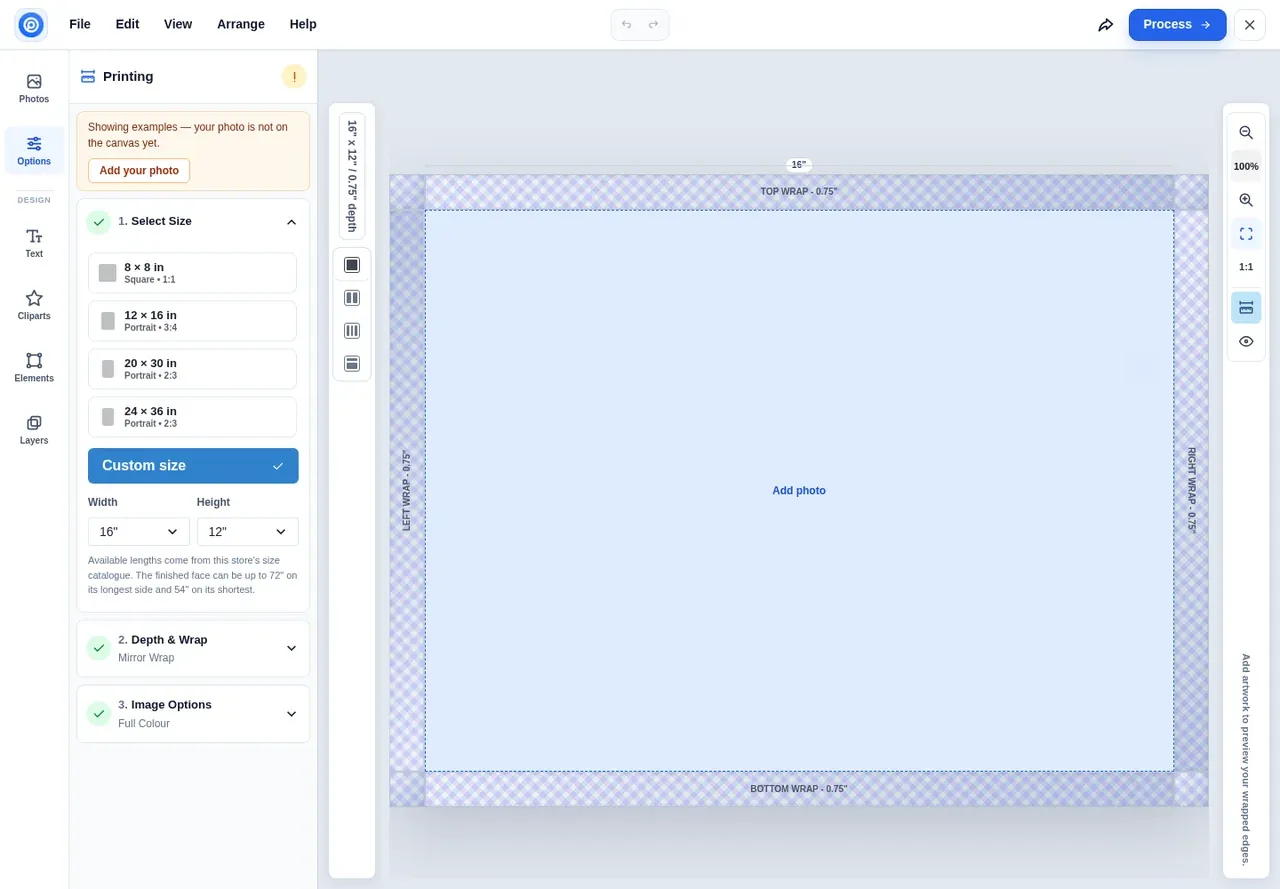This screenshot has height=889, width=1280.
Task: Select the 12 × 16 in size
Action: click(x=192, y=321)
